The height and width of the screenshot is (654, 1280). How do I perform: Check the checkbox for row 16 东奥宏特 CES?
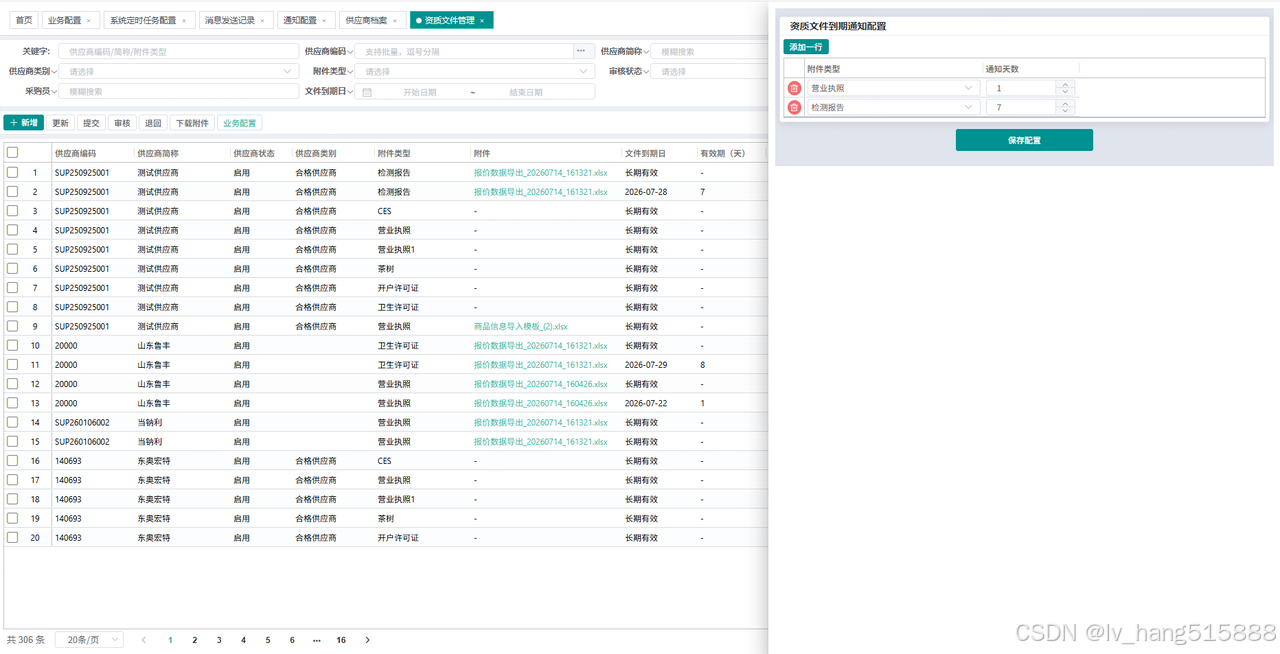(x=12, y=461)
